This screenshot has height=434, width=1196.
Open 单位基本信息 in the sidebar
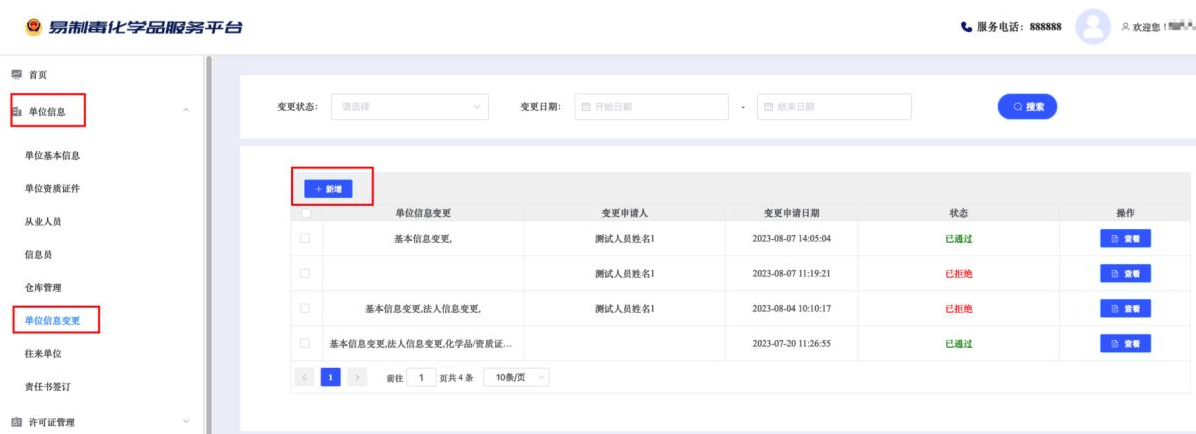(52, 156)
